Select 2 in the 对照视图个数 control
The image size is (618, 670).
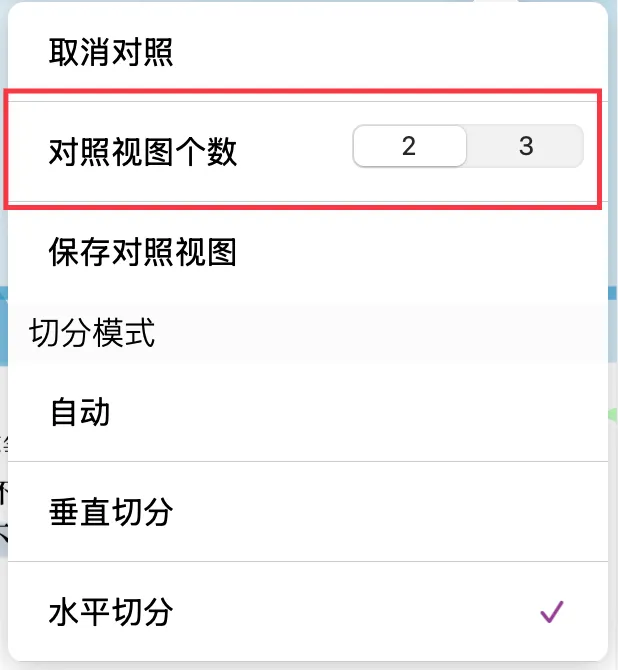(409, 146)
